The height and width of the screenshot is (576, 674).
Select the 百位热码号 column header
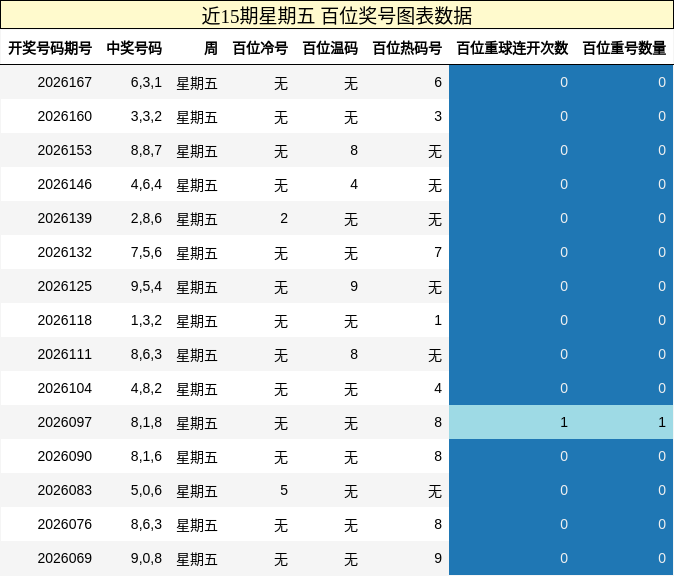coord(407,48)
